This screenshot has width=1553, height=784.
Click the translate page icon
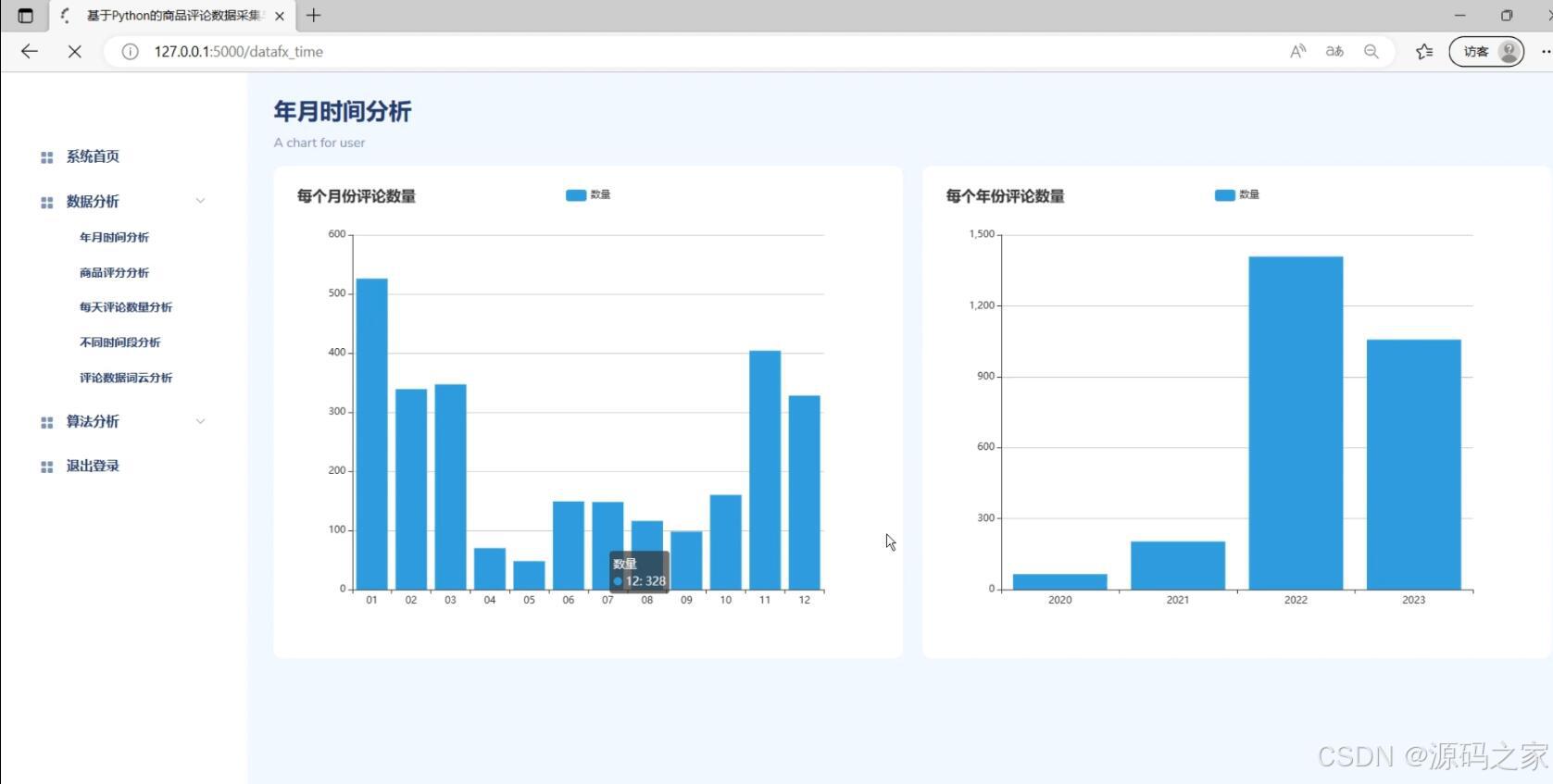pyautogui.click(x=1334, y=52)
